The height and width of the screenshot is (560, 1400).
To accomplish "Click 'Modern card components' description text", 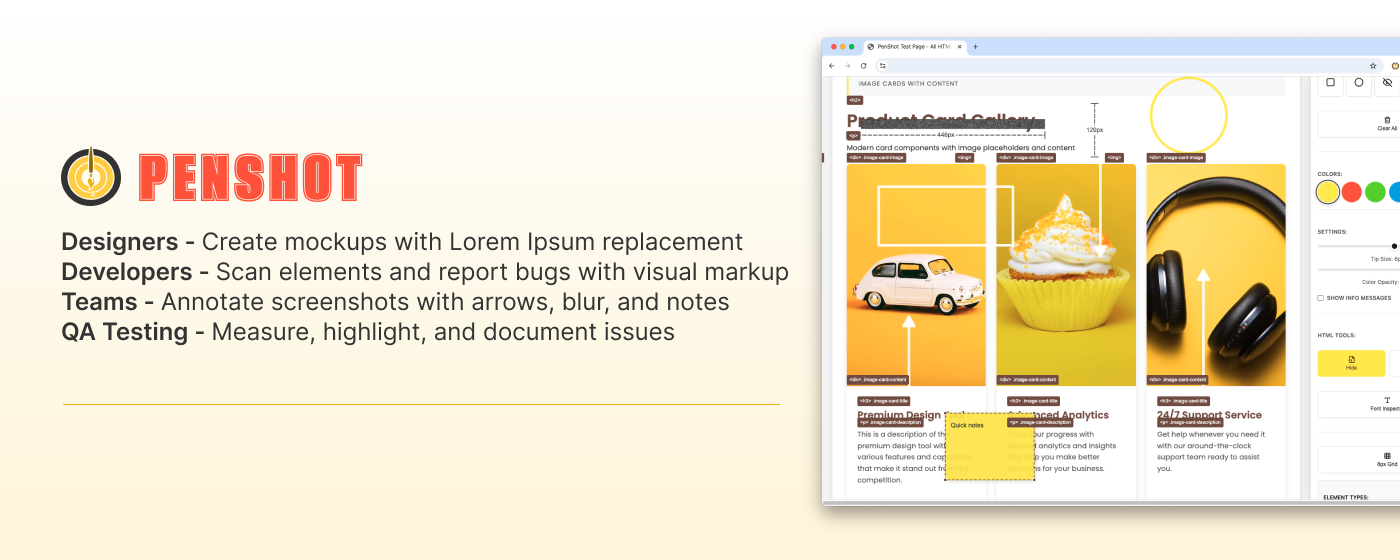I will point(961,148).
